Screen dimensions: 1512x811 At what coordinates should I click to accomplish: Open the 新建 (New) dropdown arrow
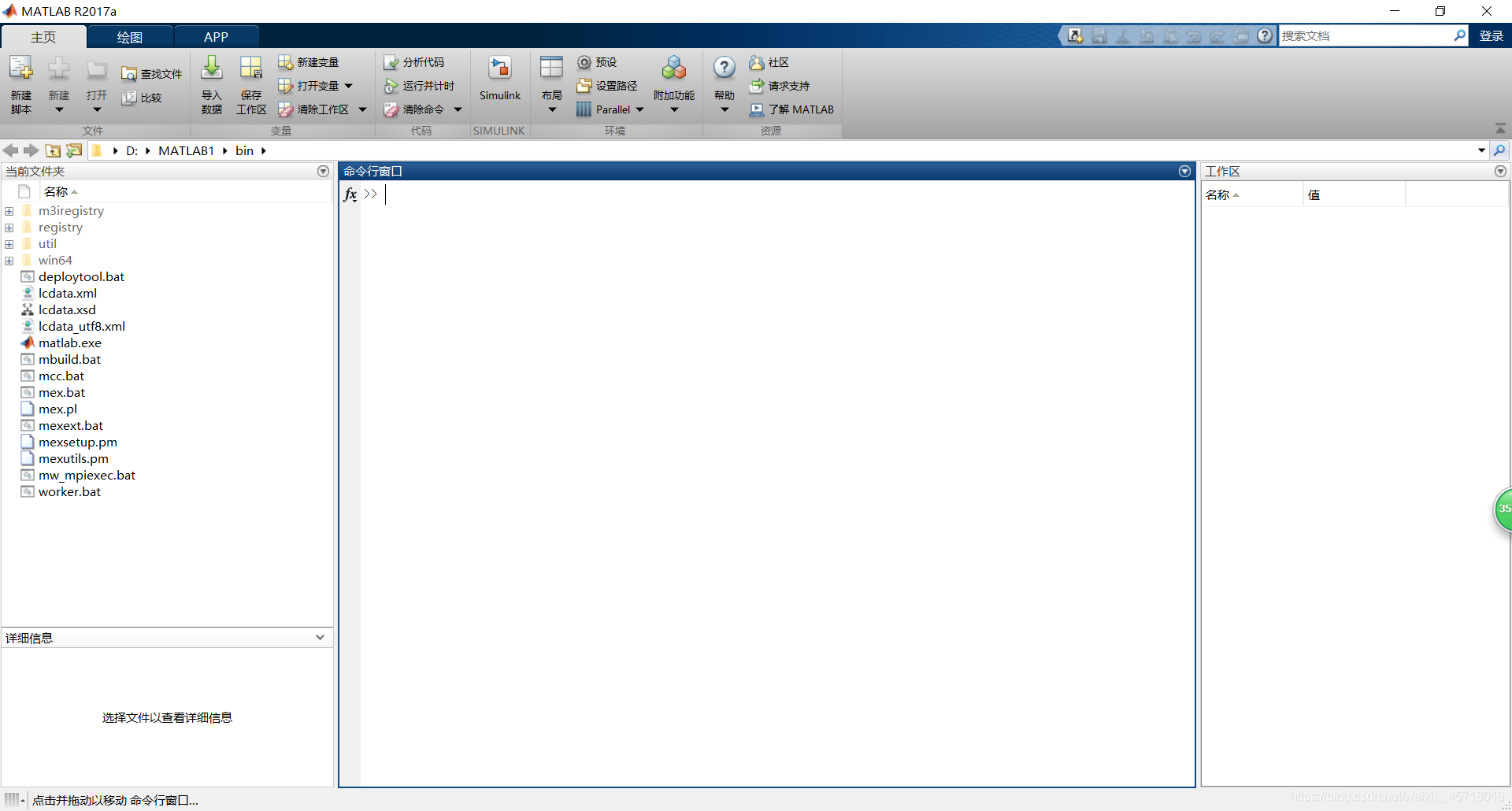click(x=59, y=110)
